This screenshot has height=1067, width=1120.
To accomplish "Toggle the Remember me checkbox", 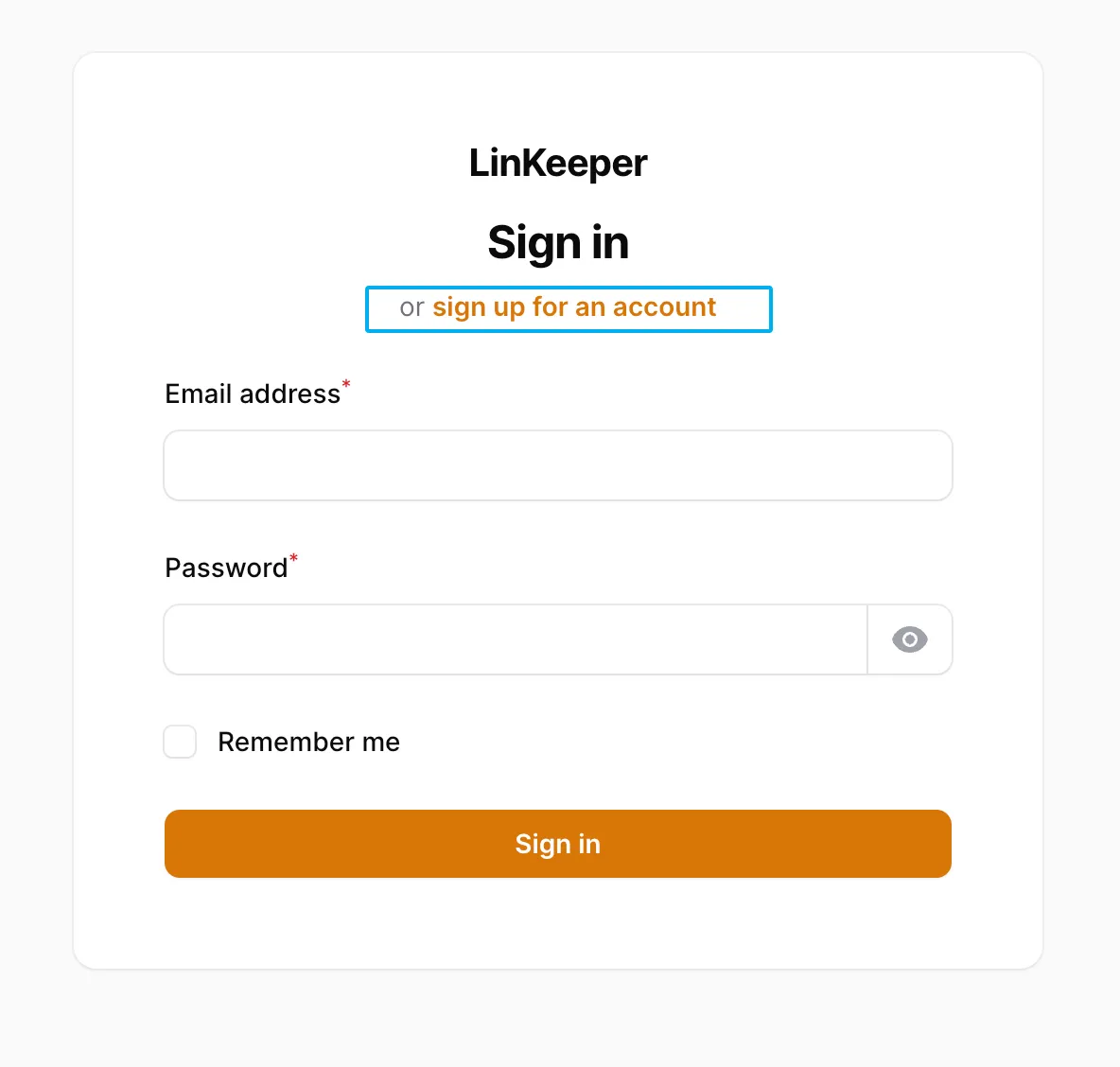I will pos(180,742).
